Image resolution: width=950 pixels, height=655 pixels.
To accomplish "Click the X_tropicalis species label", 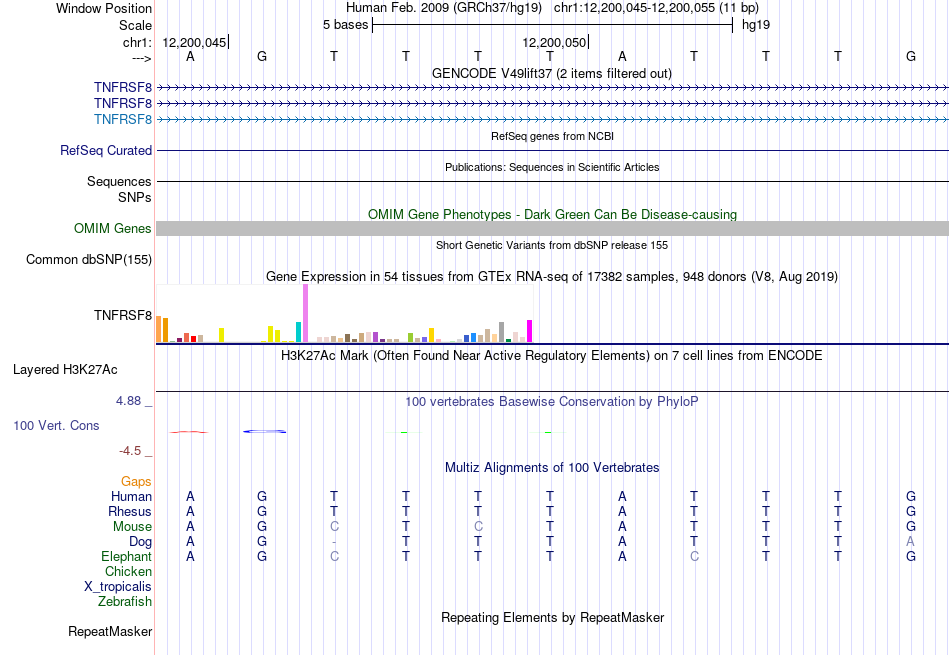I will tap(118, 587).
